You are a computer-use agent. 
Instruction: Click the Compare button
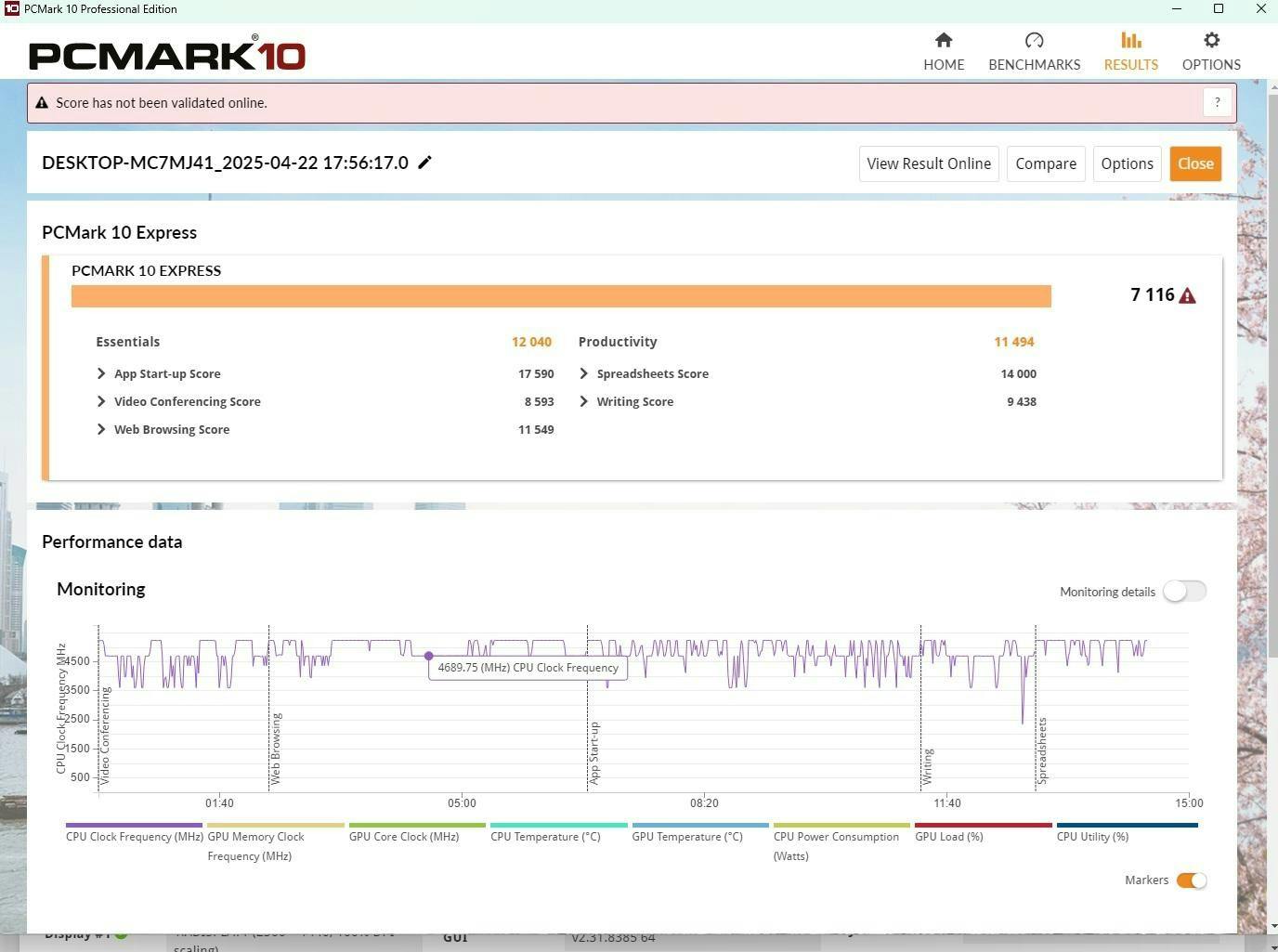click(x=1046, y=163)
